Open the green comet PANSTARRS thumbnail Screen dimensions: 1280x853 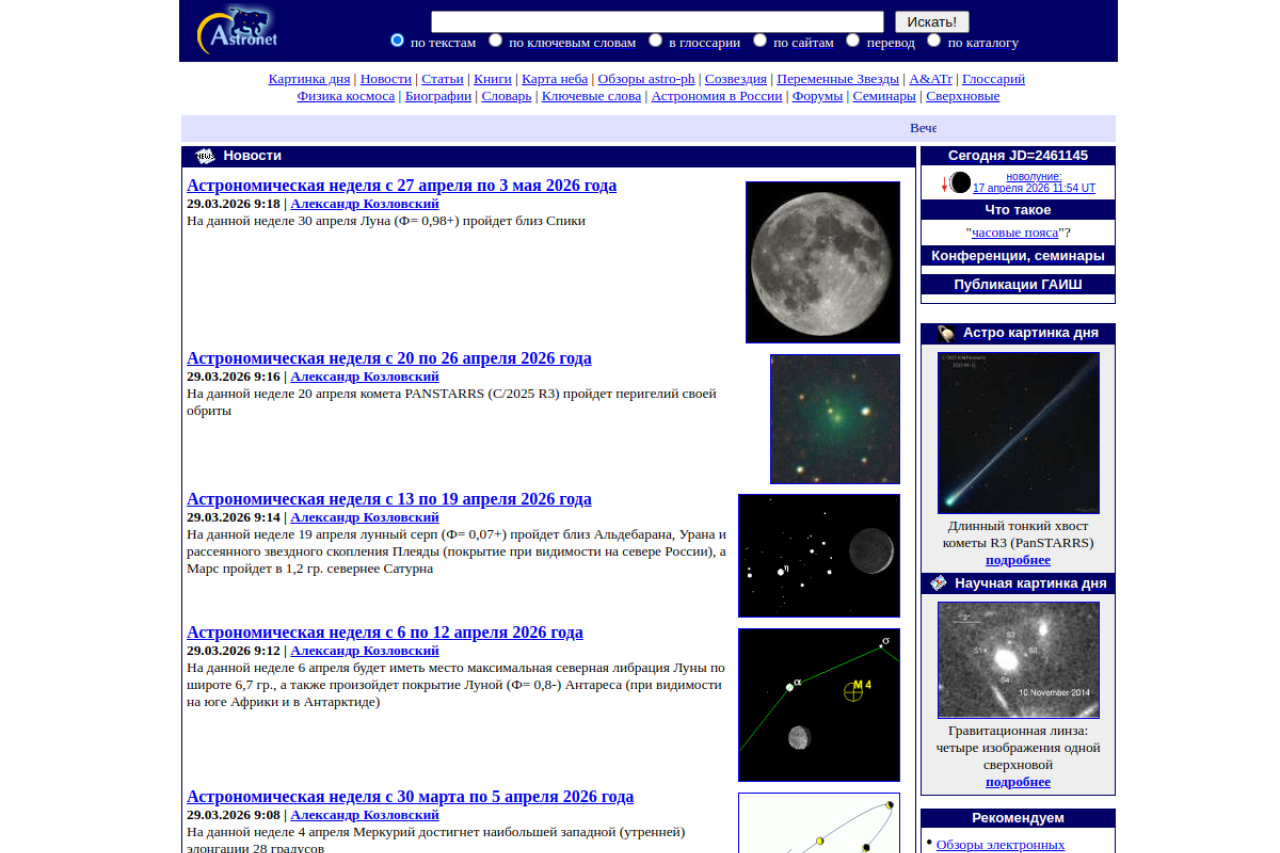(x=834, y=419)
